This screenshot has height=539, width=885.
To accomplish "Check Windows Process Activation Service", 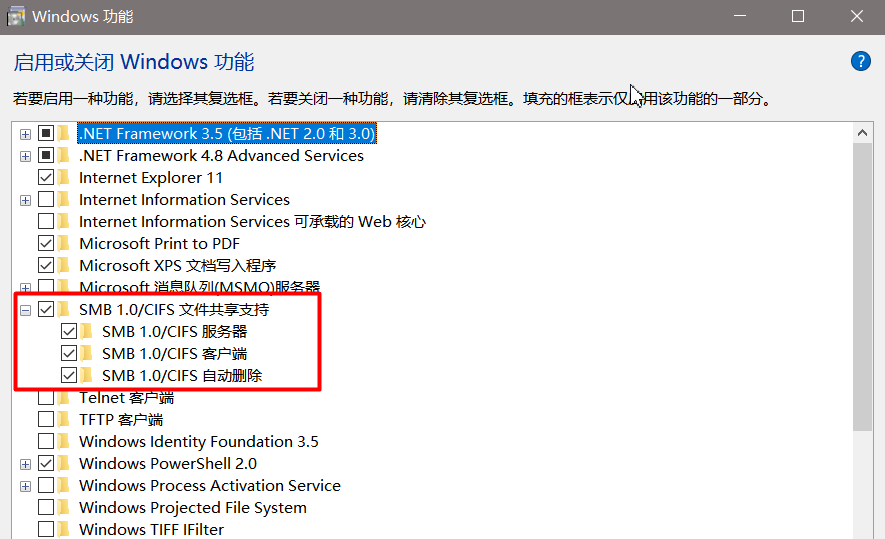I will (46, 486).
